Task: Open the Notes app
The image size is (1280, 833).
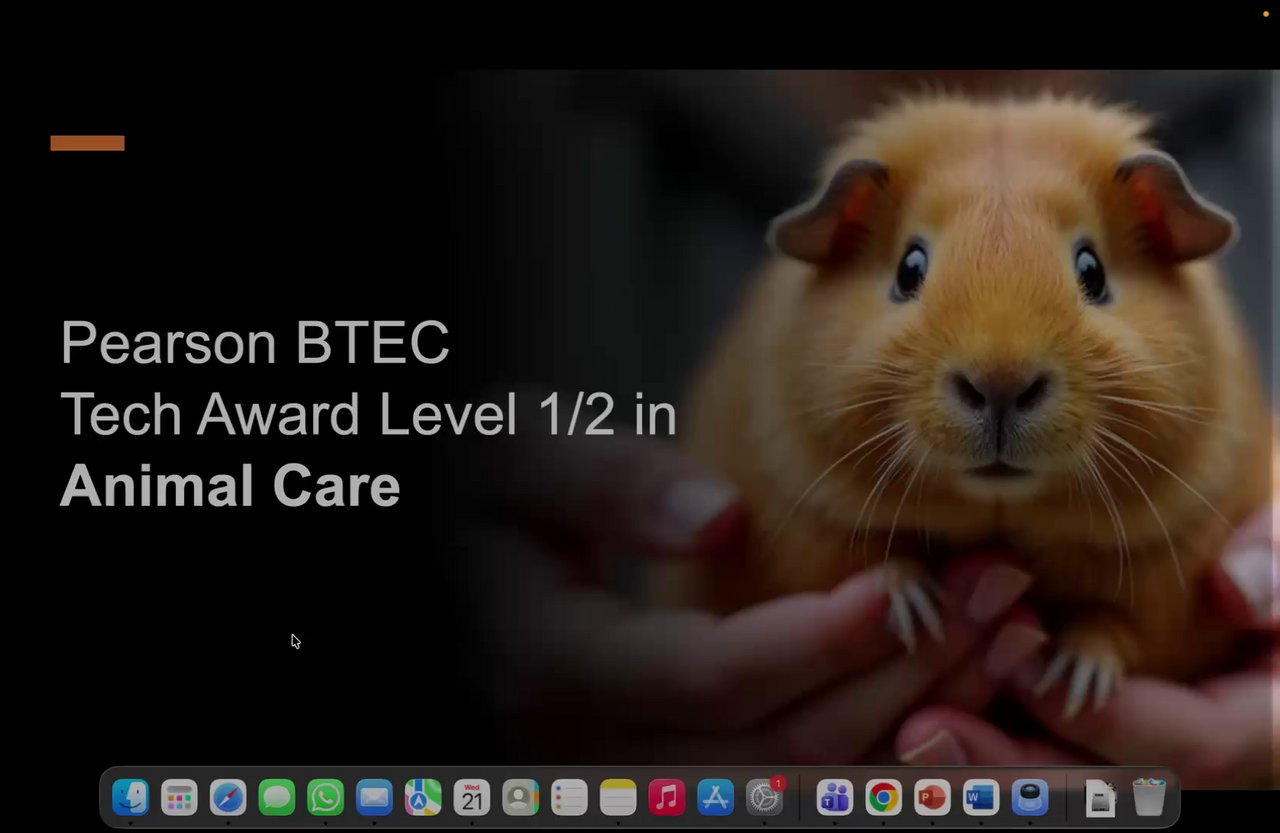Action: click(x=618, y=797)
